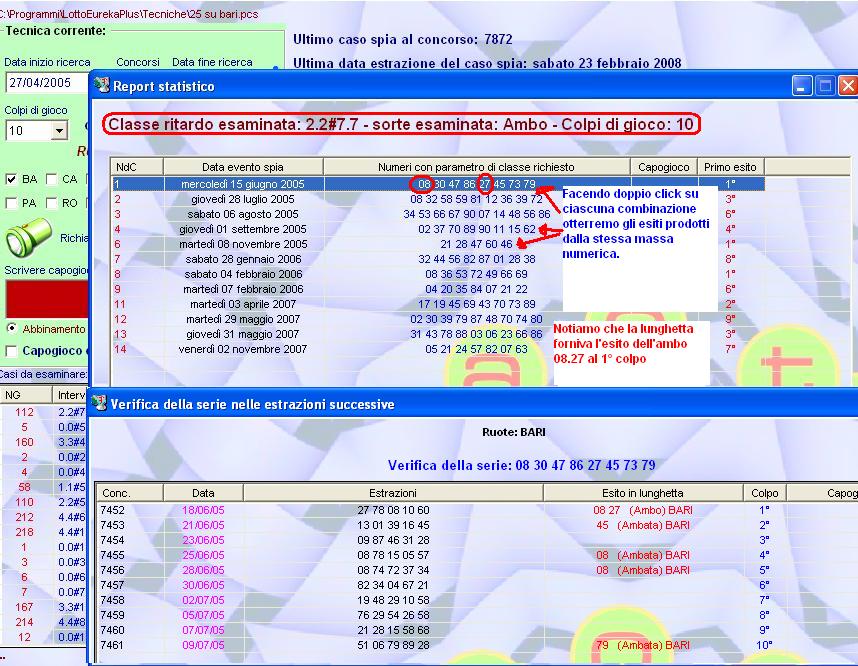Select row sabato 28 gennaio 2006
858x666 pixels.
(x=438, y=259)
